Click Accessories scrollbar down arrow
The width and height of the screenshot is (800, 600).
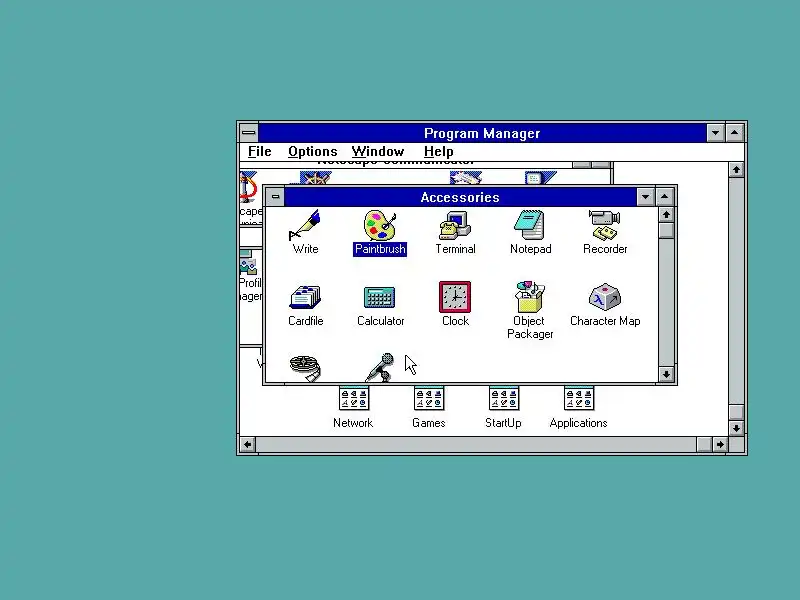(666, 374)
